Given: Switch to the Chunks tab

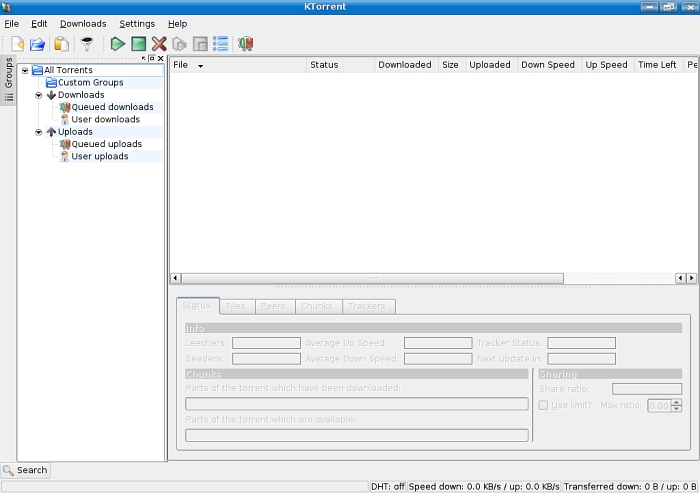Looking at the screenshot, I should 317,306.
